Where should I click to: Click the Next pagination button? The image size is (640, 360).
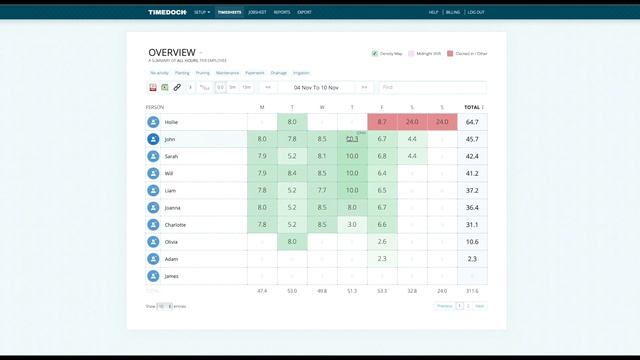(x=480, y=306)
